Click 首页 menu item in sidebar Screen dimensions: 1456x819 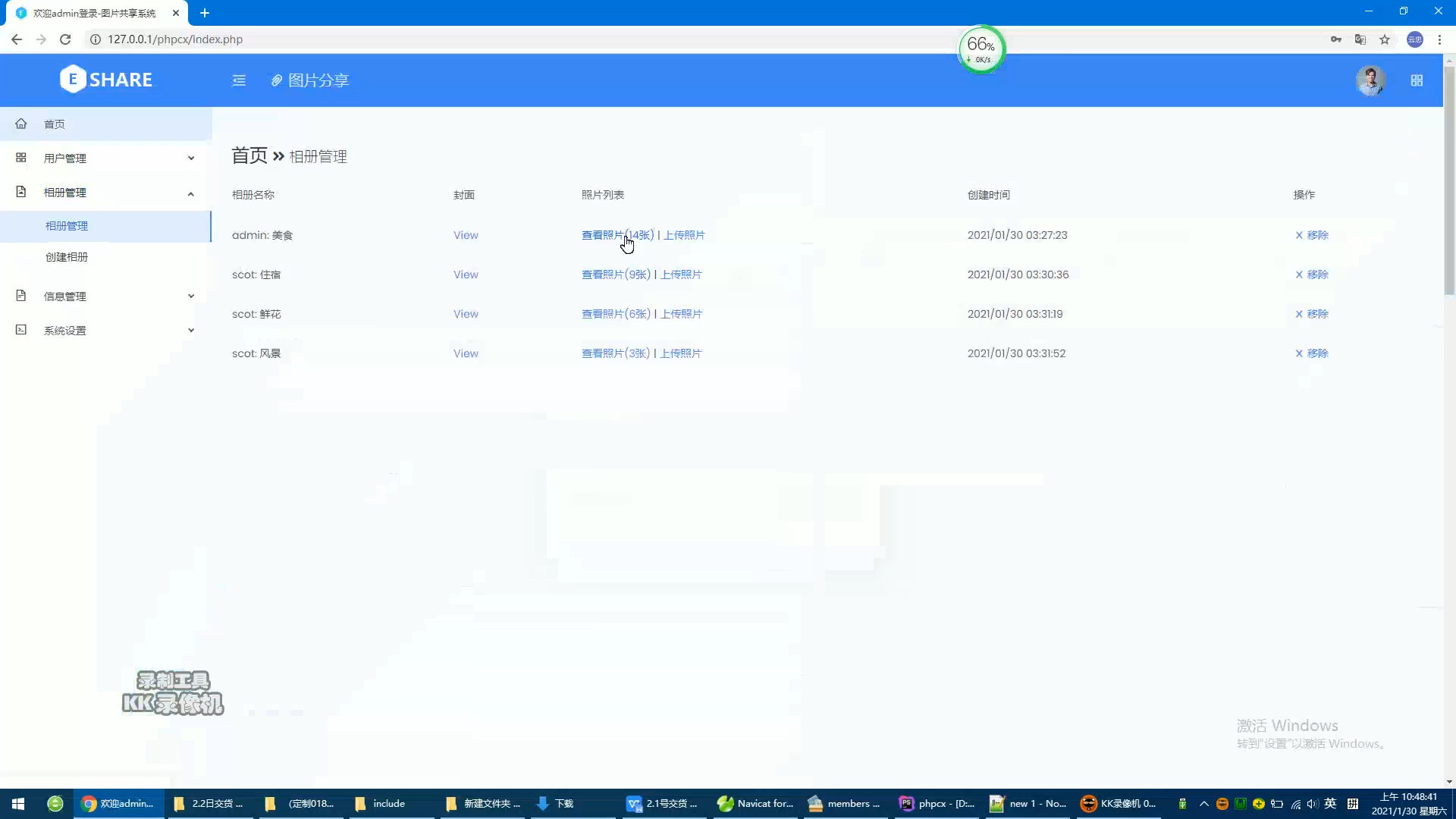[x=54, y=123]
